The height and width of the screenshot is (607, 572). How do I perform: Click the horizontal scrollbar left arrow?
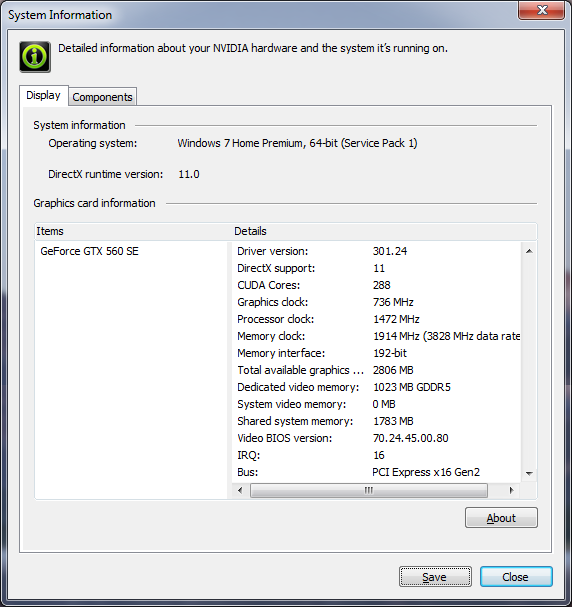click(240, 490)
